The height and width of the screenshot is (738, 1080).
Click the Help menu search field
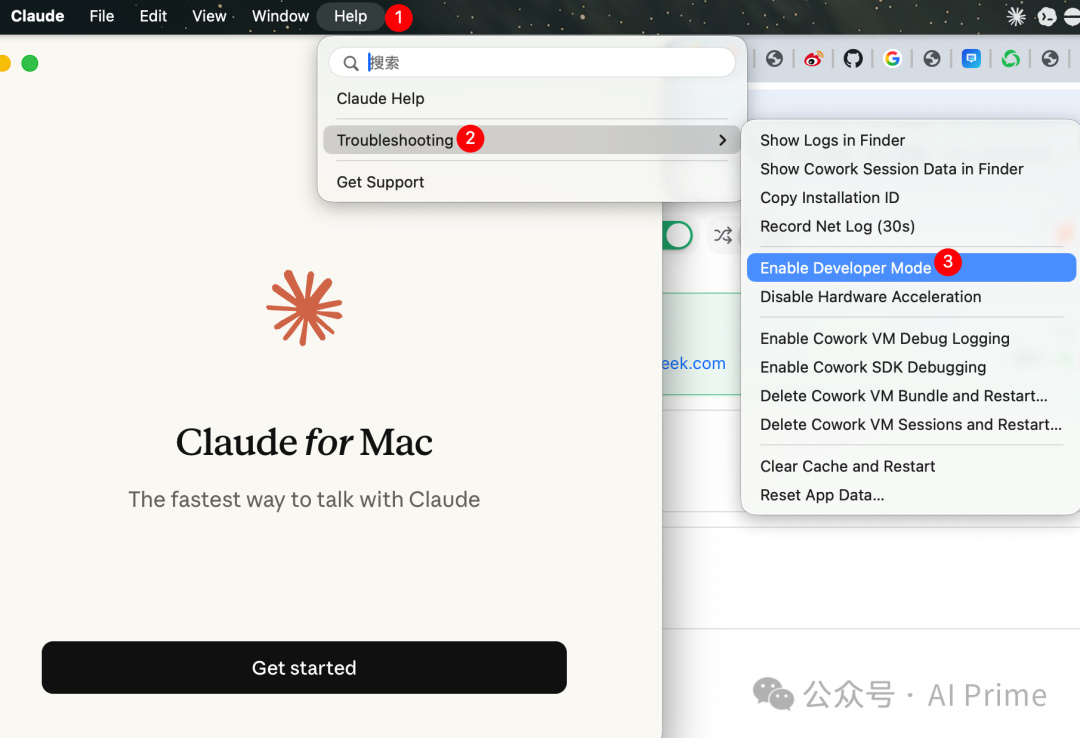532,63
